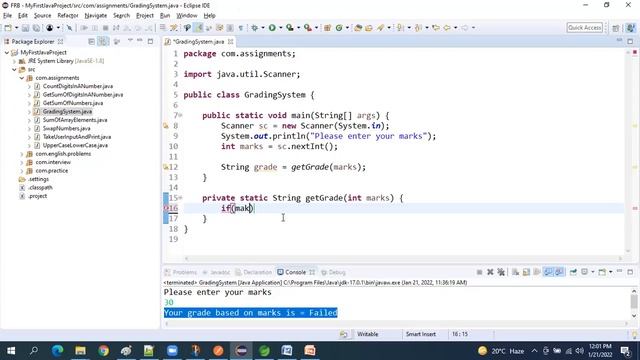Toggle Show Console on standard output change
Screen dimensions: 640x360
tap(548, 272)
